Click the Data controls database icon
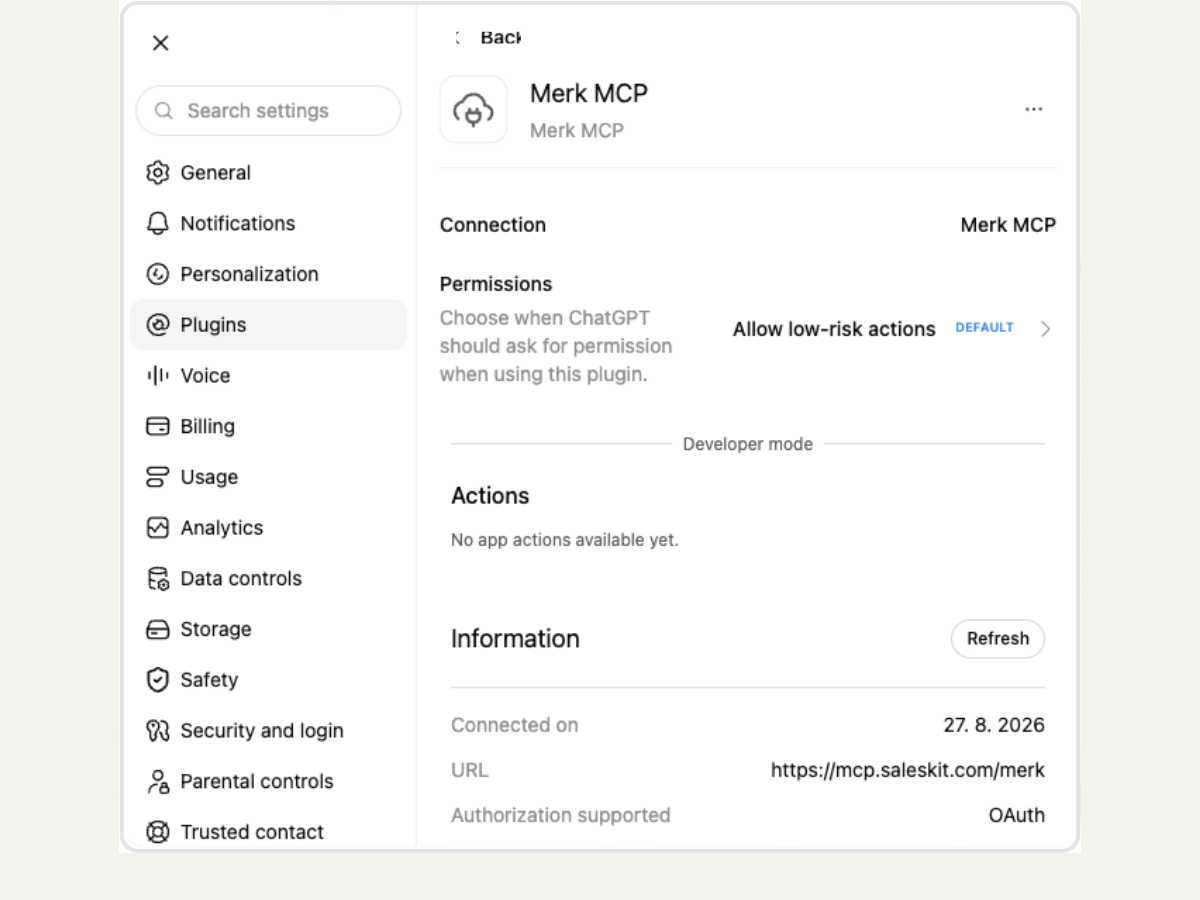1200x900 pixels. point(158,579)
